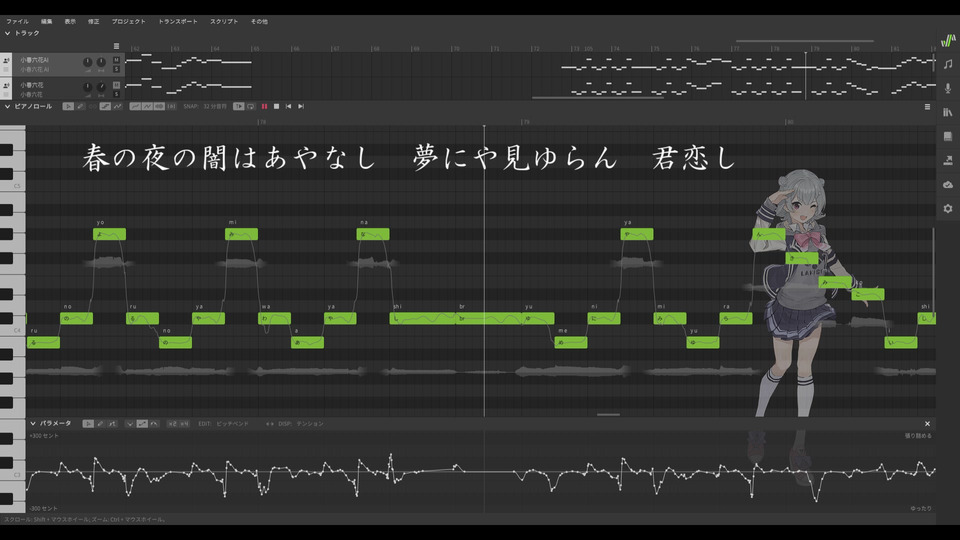Open the note properties panel
Image resolution: width=960 pixels, height=540 pixels.
(x=948, y=64)
